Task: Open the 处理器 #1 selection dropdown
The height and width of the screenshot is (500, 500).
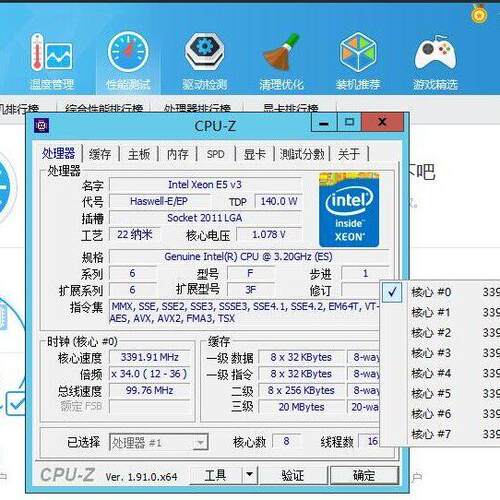Action: click(x=159, y=443)
